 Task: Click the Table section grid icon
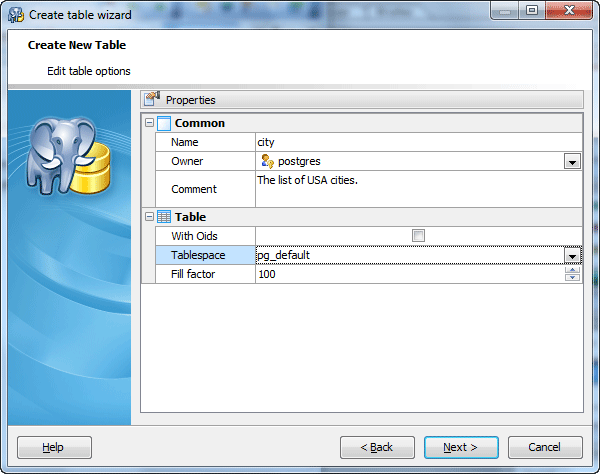click(165, 216)
